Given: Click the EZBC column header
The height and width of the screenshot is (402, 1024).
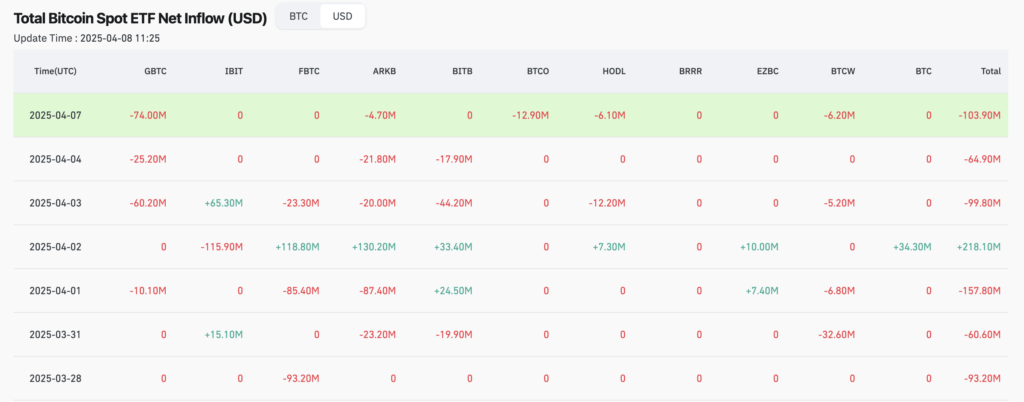Looking at the screenshot, I should pos(767,72).
